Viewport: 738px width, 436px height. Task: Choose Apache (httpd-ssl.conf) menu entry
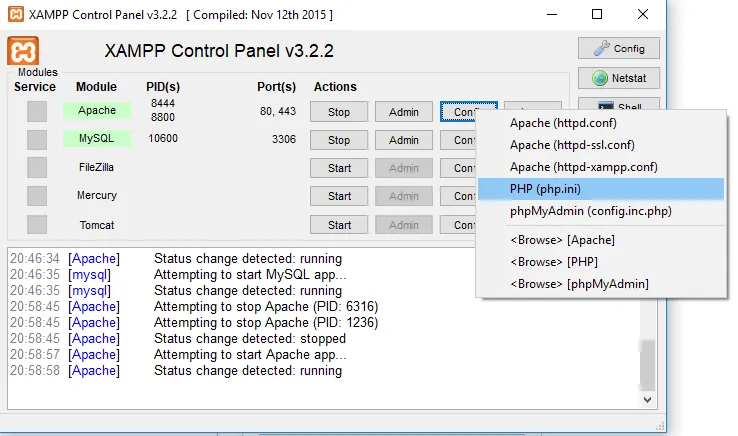tap(601, 145)
